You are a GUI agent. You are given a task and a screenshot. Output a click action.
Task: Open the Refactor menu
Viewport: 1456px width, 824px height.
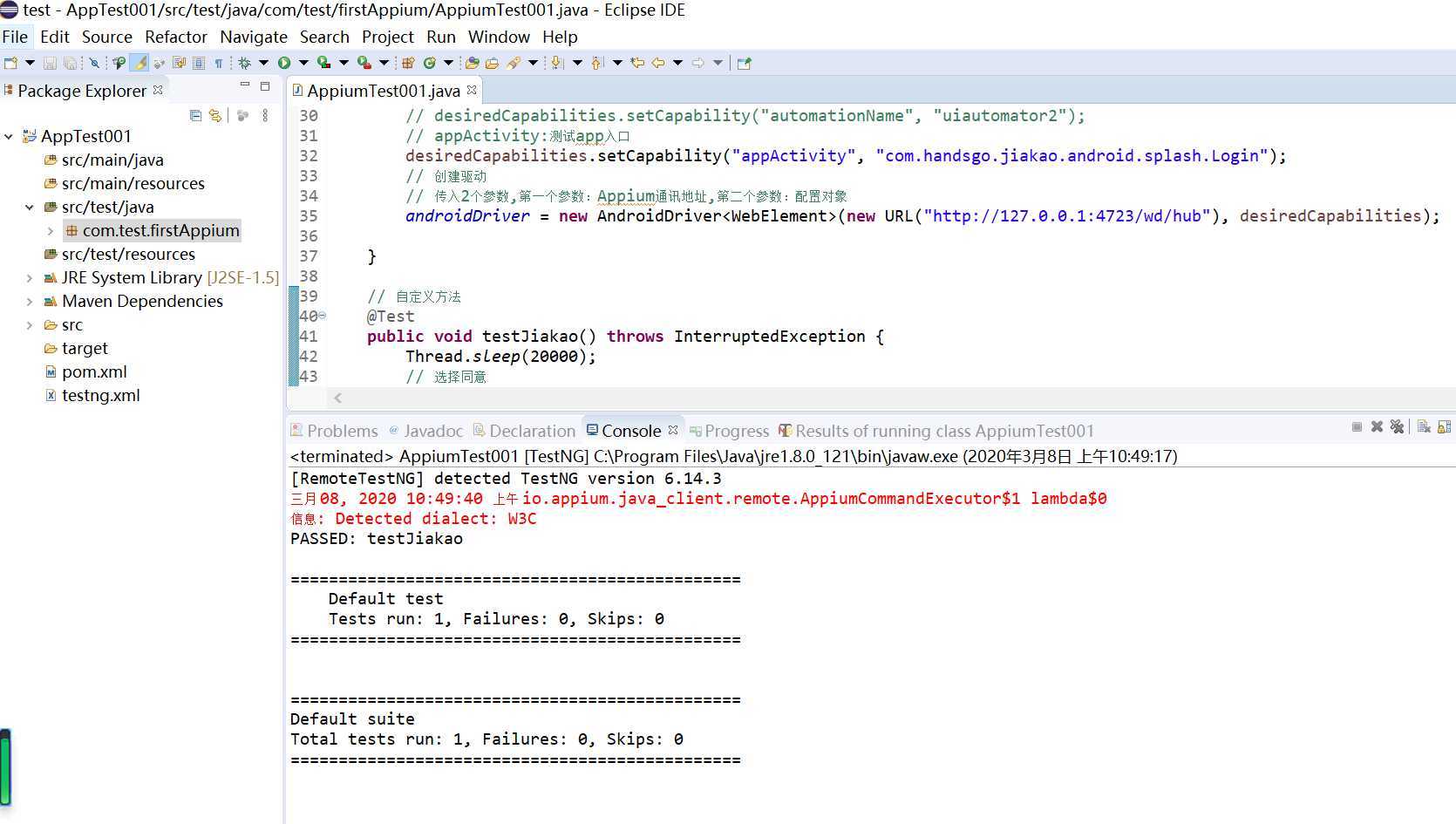click(176, 37)
